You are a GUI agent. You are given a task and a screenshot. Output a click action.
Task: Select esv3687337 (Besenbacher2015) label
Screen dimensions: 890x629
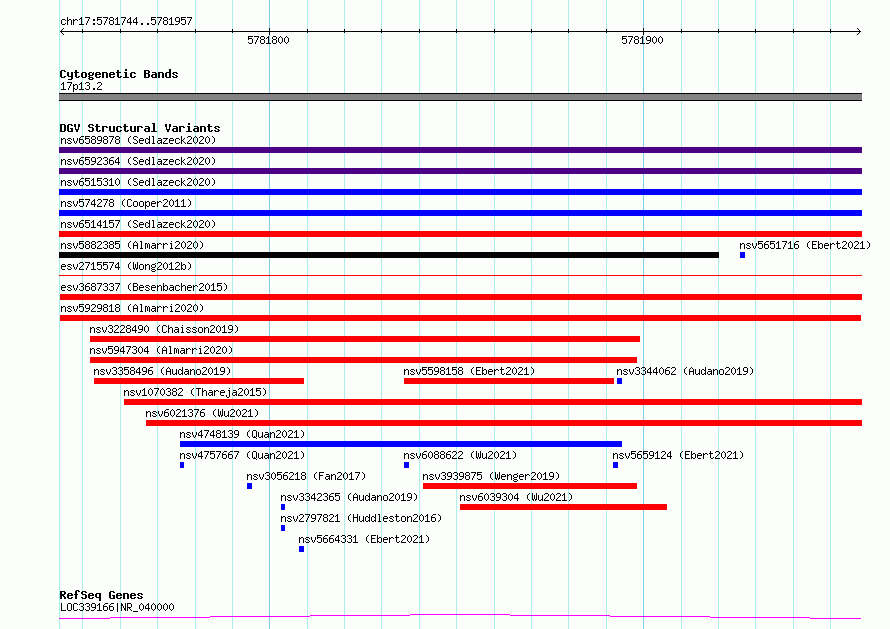144,287
